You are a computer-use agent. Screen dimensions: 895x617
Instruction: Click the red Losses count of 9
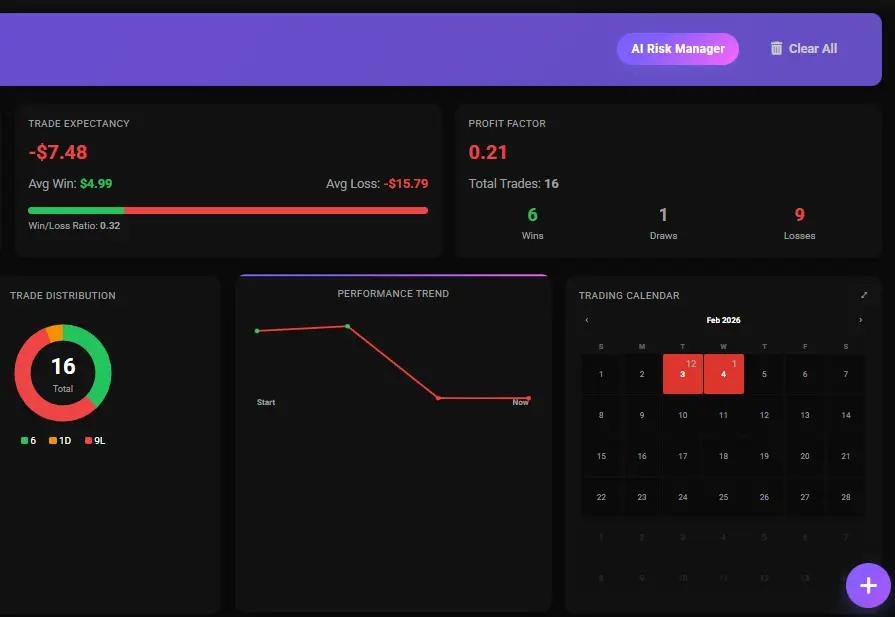pyautogui.click(x=799, y=213)
